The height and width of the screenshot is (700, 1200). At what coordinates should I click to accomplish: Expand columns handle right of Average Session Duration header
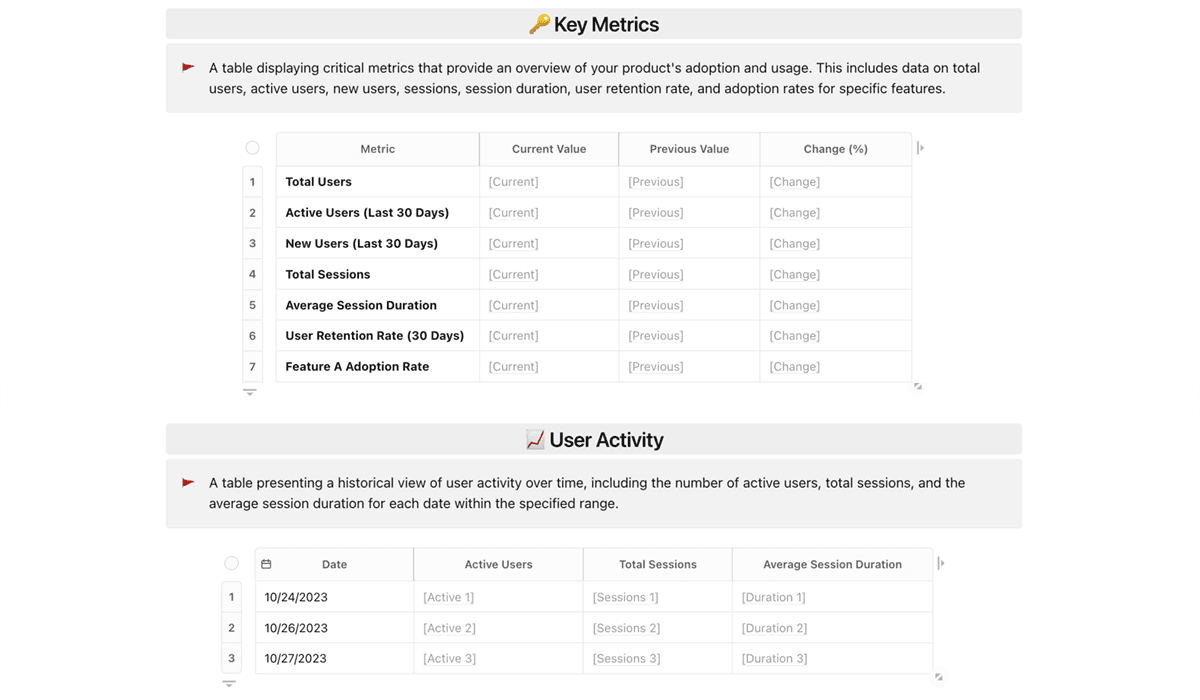[x=941, y=563]
